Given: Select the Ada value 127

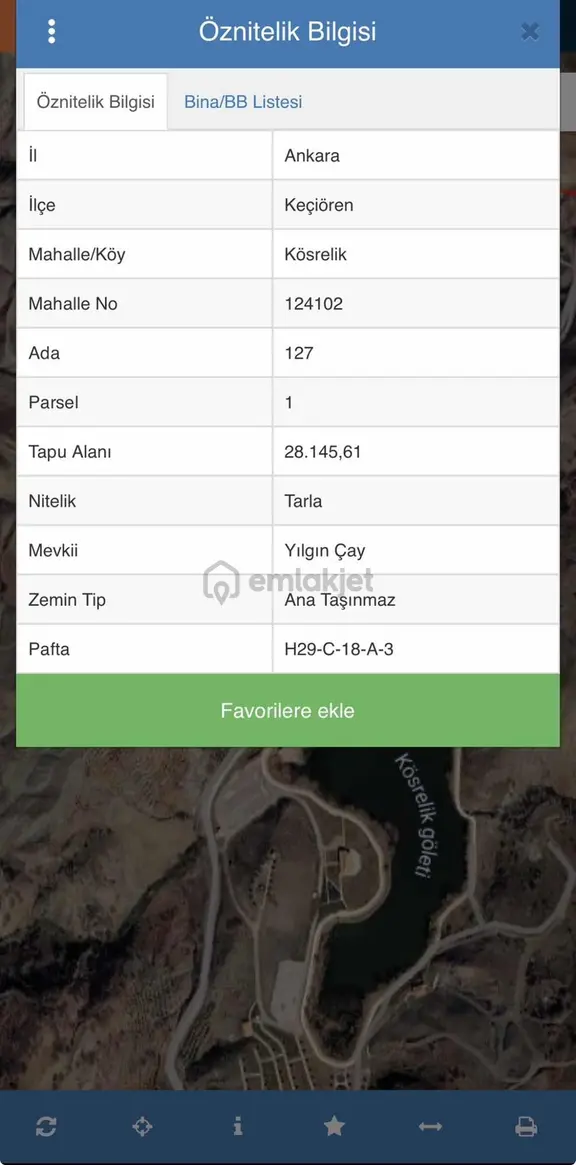Looking at the screenshot, I should (x=299, y=353).
